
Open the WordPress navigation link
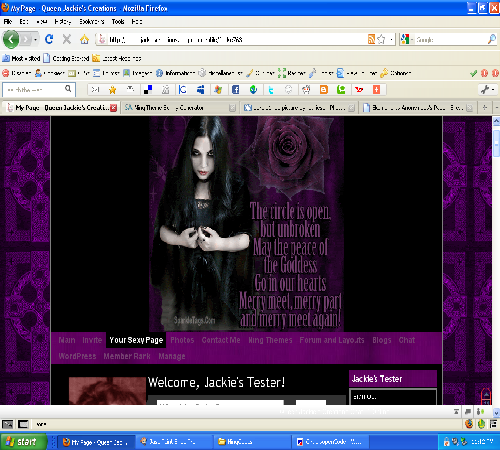pyautogui.click(x=77, y=356)
